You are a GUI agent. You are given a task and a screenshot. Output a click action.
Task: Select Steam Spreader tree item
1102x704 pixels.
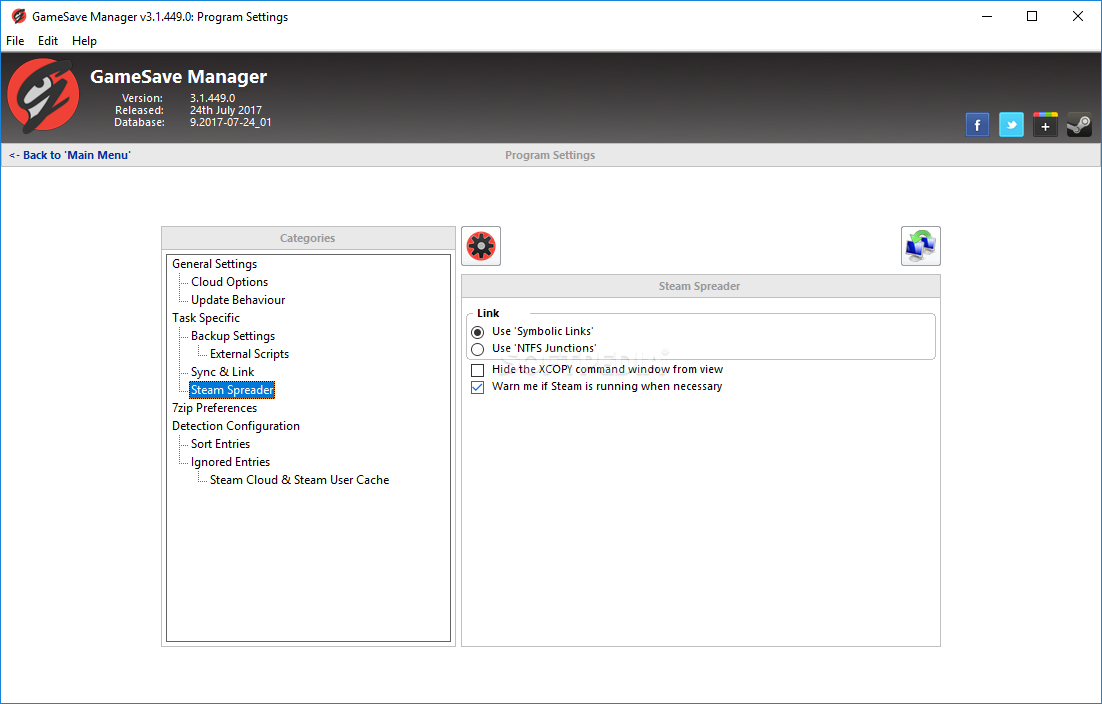click(x=232, y=390)
